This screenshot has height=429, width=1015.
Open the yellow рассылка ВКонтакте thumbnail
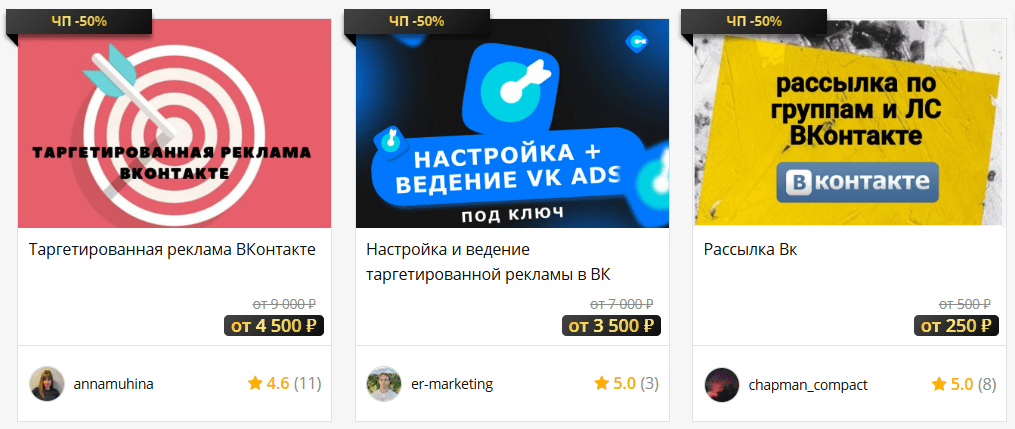click(x=850, y=123)
